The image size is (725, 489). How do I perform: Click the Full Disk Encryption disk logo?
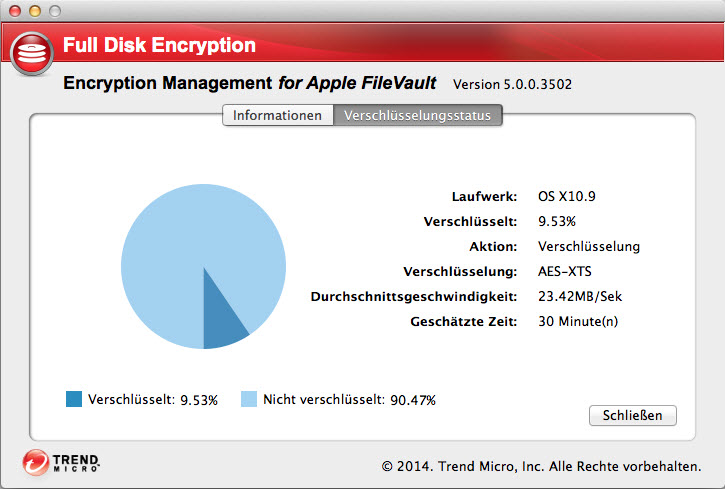pos(33,47)
